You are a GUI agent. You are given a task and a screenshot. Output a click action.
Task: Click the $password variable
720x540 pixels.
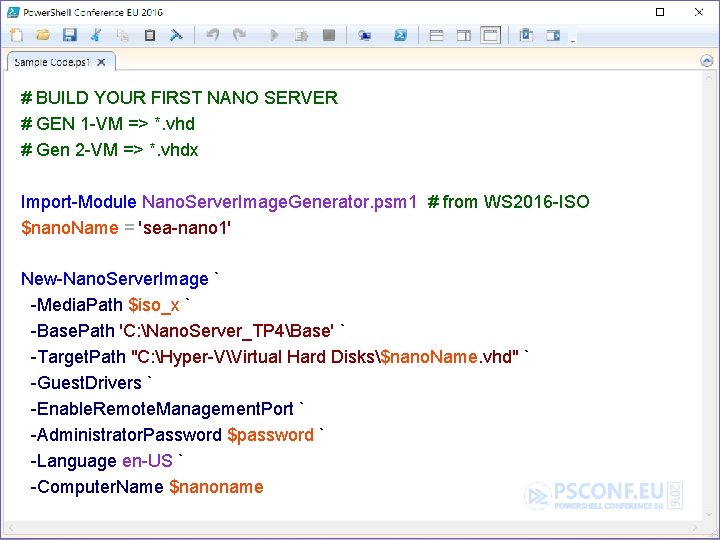tap(270, 435)
